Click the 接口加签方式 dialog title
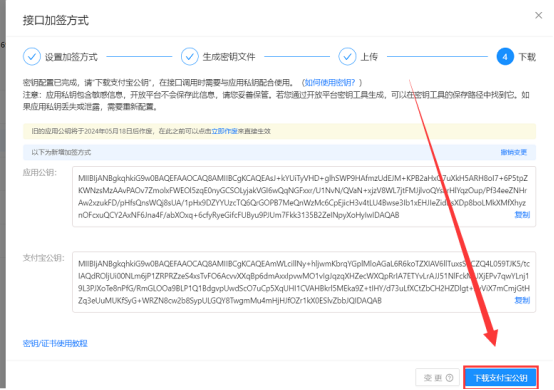The height and width of the screenshot is (390, 554). 56,20
